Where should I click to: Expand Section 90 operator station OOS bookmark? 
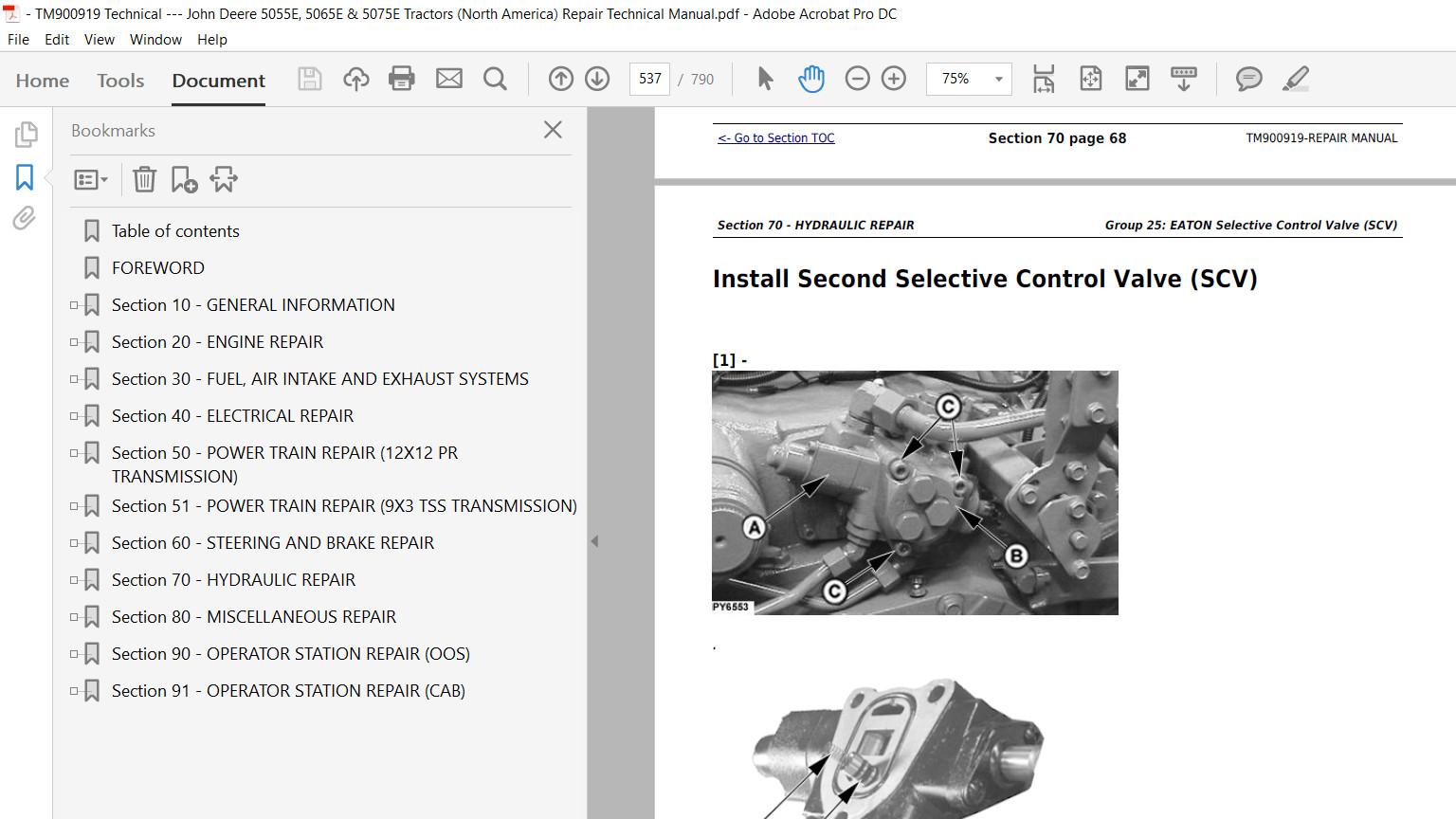pyautogui.click(x=74, y=654)
